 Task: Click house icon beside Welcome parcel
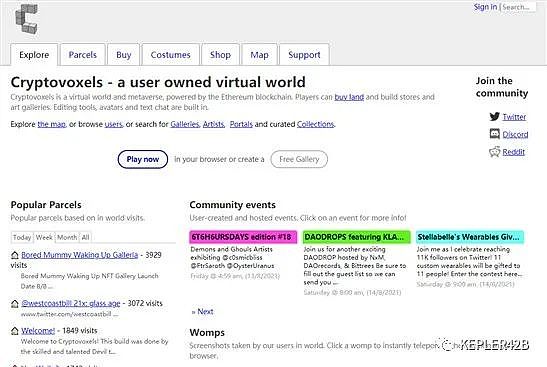coord(15,331)
